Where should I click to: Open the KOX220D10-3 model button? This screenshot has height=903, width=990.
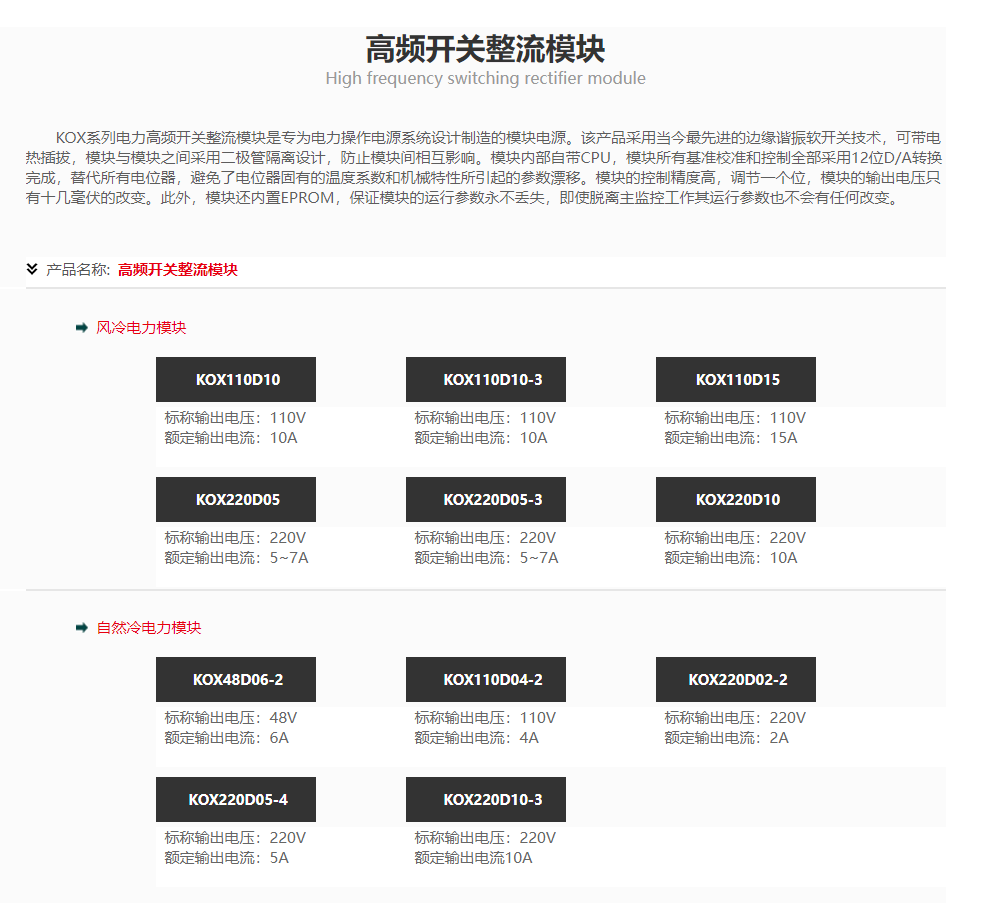click(x=486, y=799)
